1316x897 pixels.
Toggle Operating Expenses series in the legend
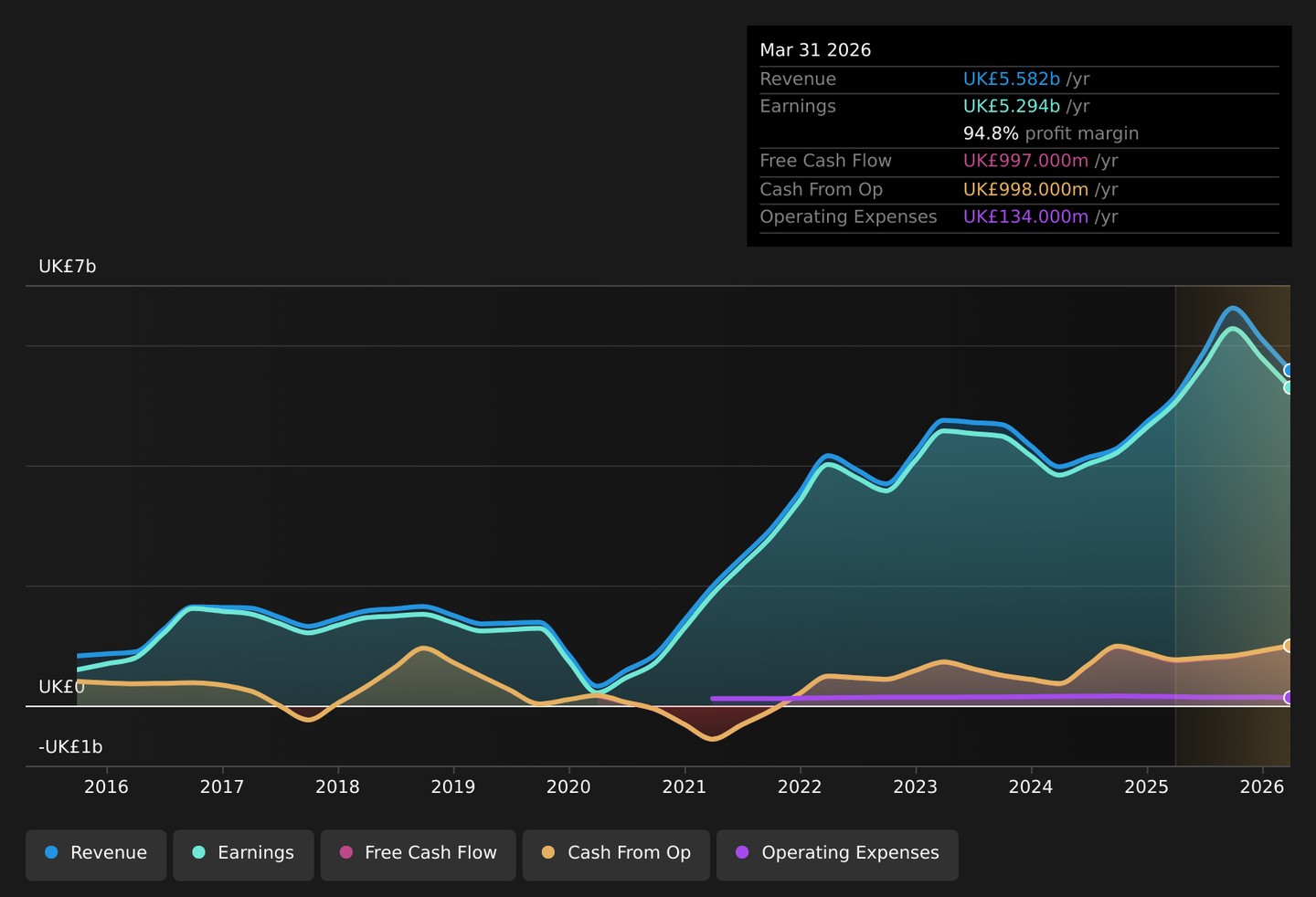pos(837,855)
